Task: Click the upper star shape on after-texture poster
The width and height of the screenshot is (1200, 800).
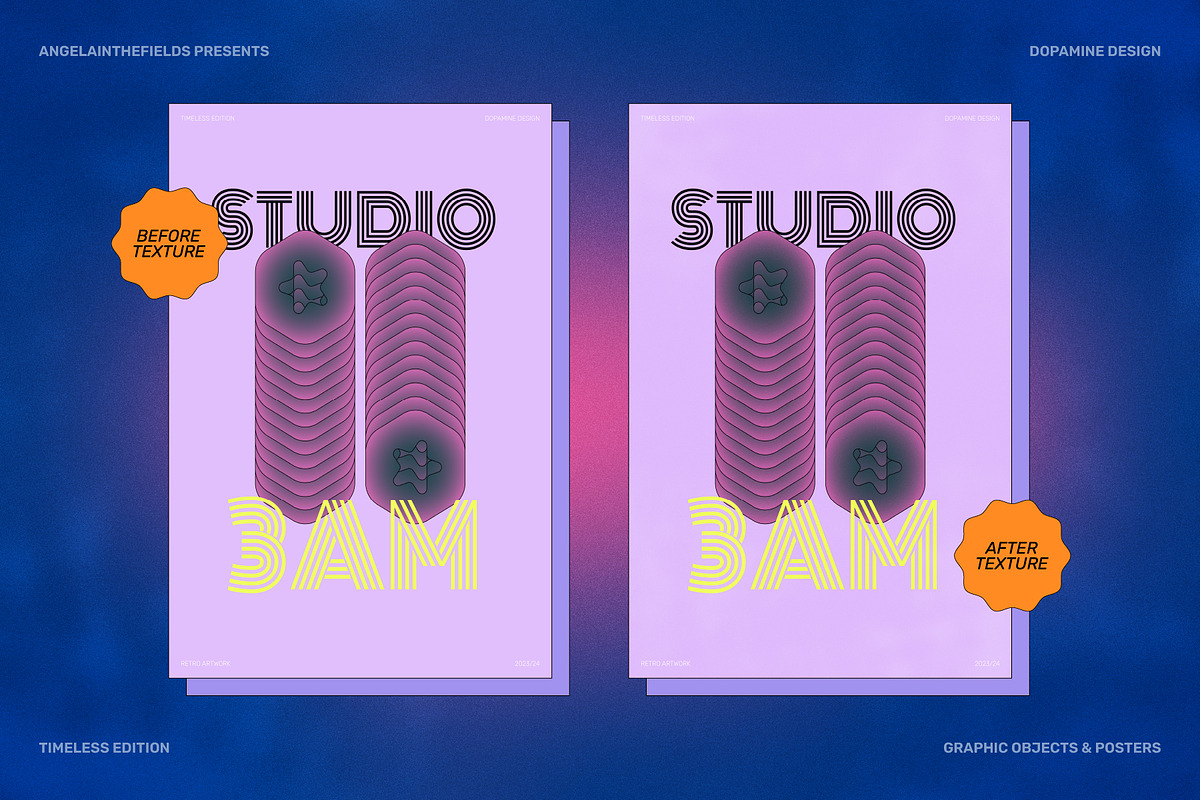Action: [764, 288]
